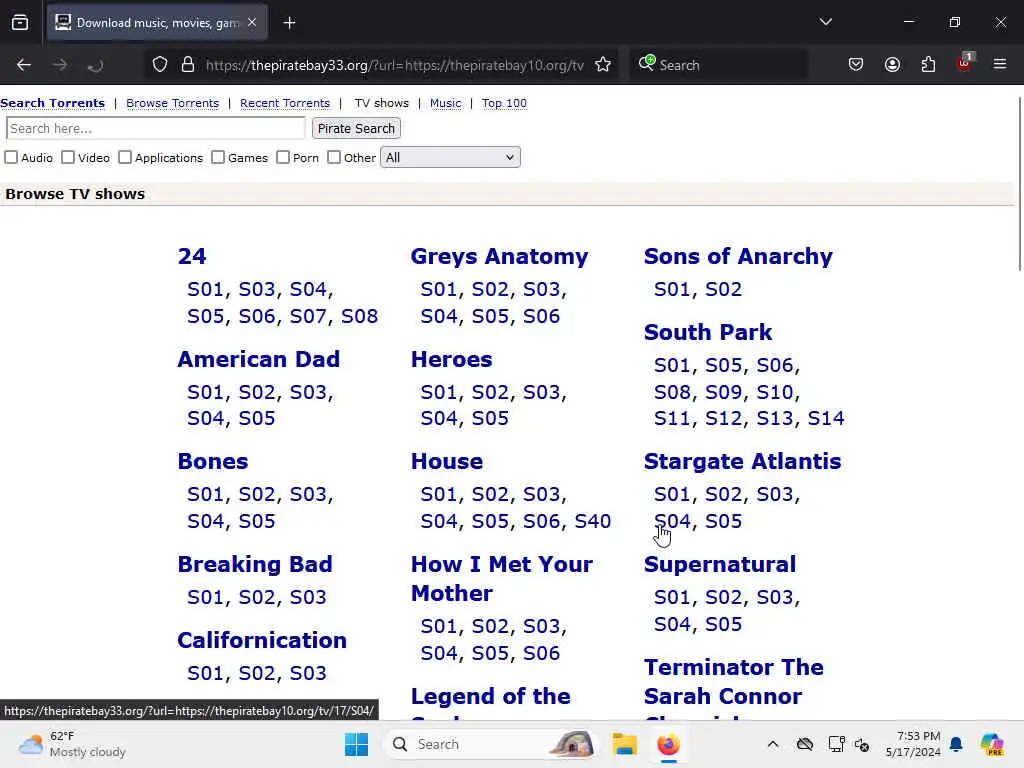
Task: Open the weather widget on taskbar
Action: pyautogui.click(x=73, y=744)
